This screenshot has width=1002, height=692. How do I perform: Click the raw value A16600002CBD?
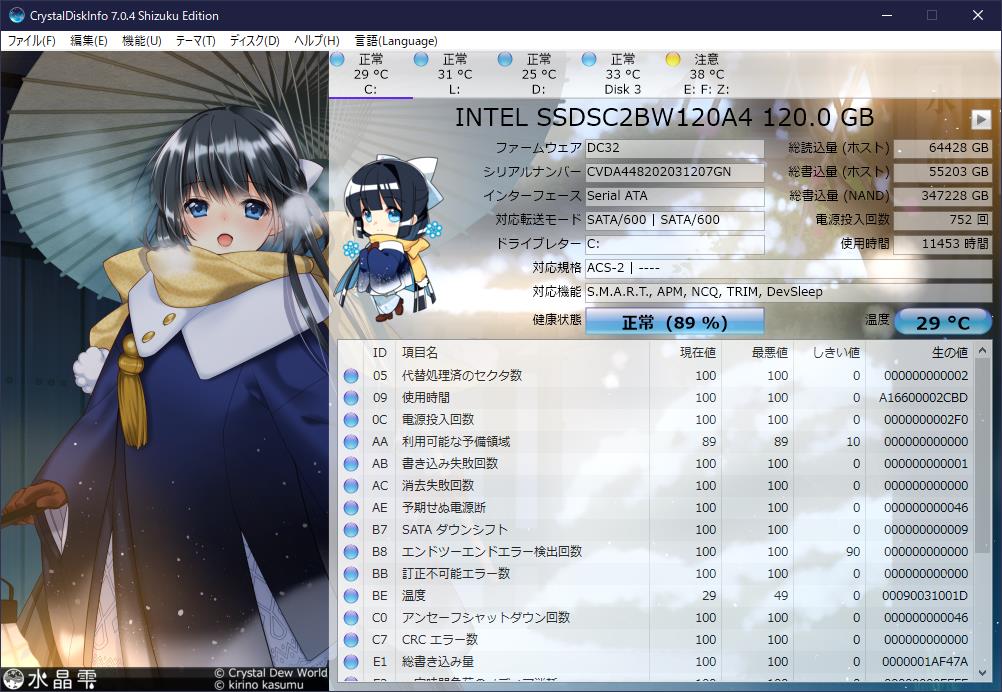point(923,398)
